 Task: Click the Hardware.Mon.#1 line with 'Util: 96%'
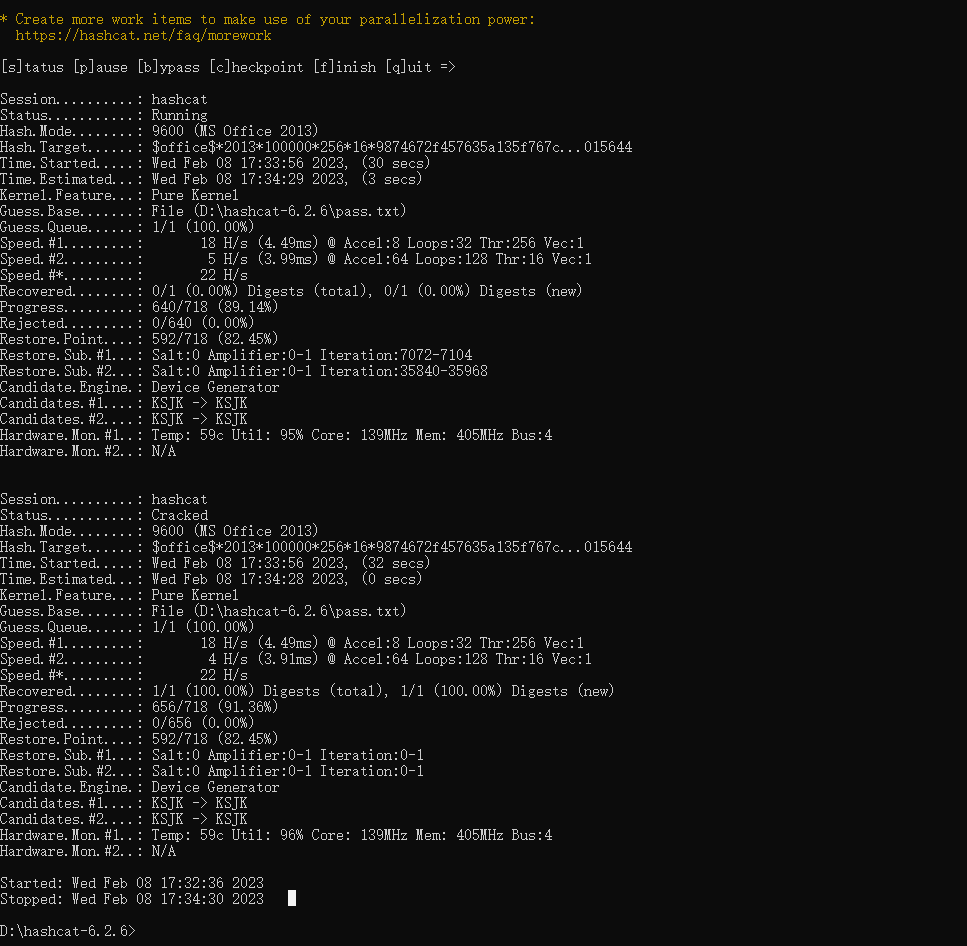click(276, 836)
